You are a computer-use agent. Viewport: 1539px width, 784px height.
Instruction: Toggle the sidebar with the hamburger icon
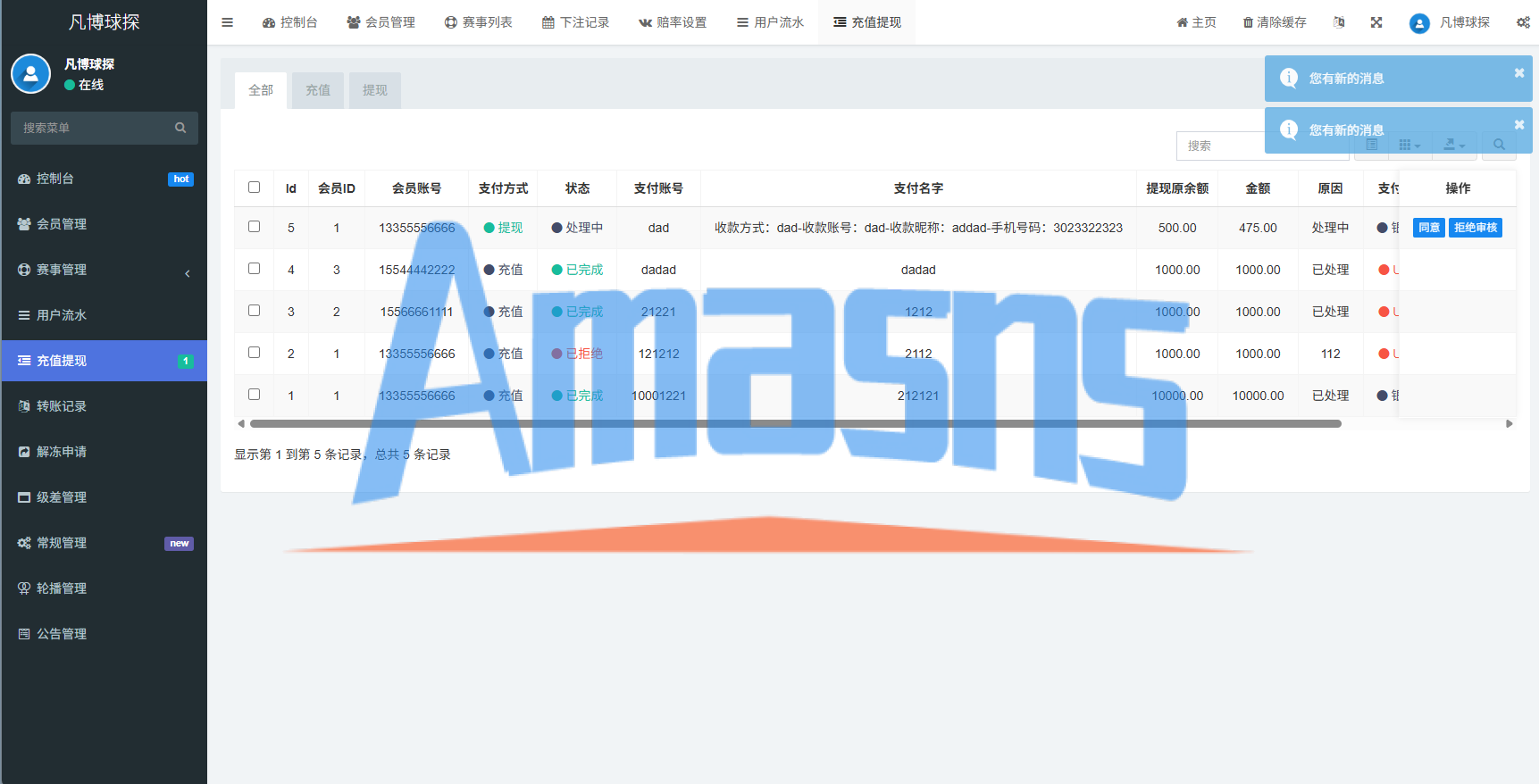[x=228, y=22]
